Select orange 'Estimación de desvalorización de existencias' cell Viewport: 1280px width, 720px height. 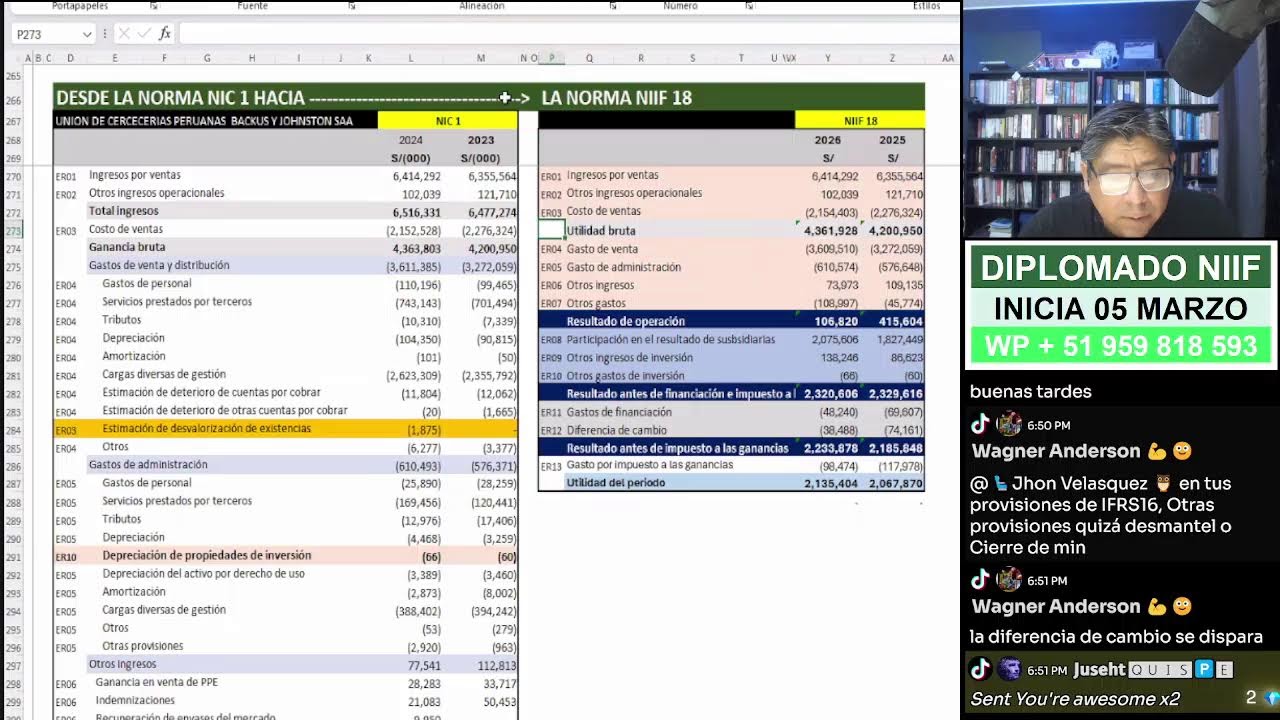pyautogui.click(x=206, y=429)
